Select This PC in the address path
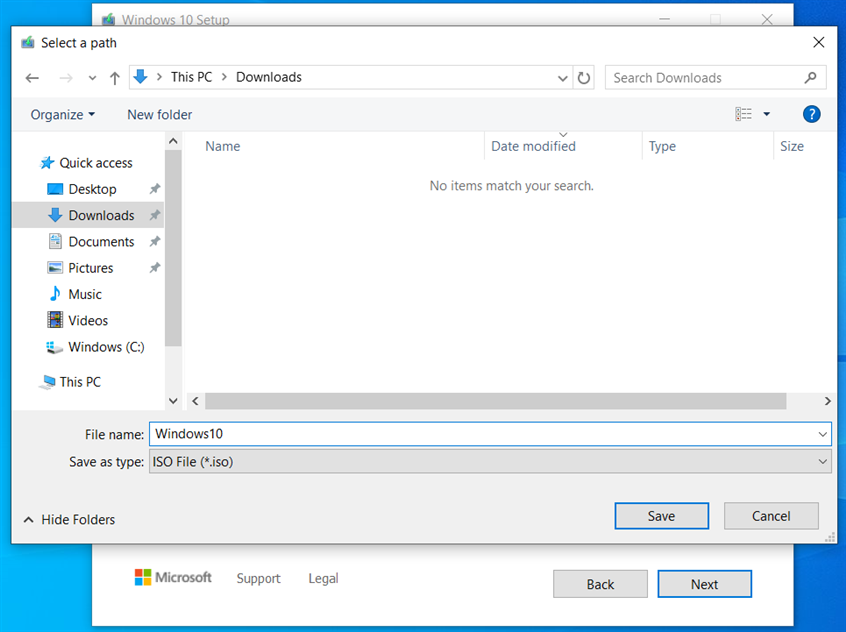846x632 pixels. (192, 77)
